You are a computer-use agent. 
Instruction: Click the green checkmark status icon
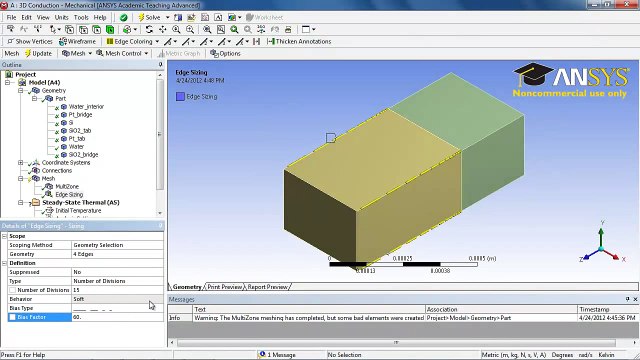(124, 18)
